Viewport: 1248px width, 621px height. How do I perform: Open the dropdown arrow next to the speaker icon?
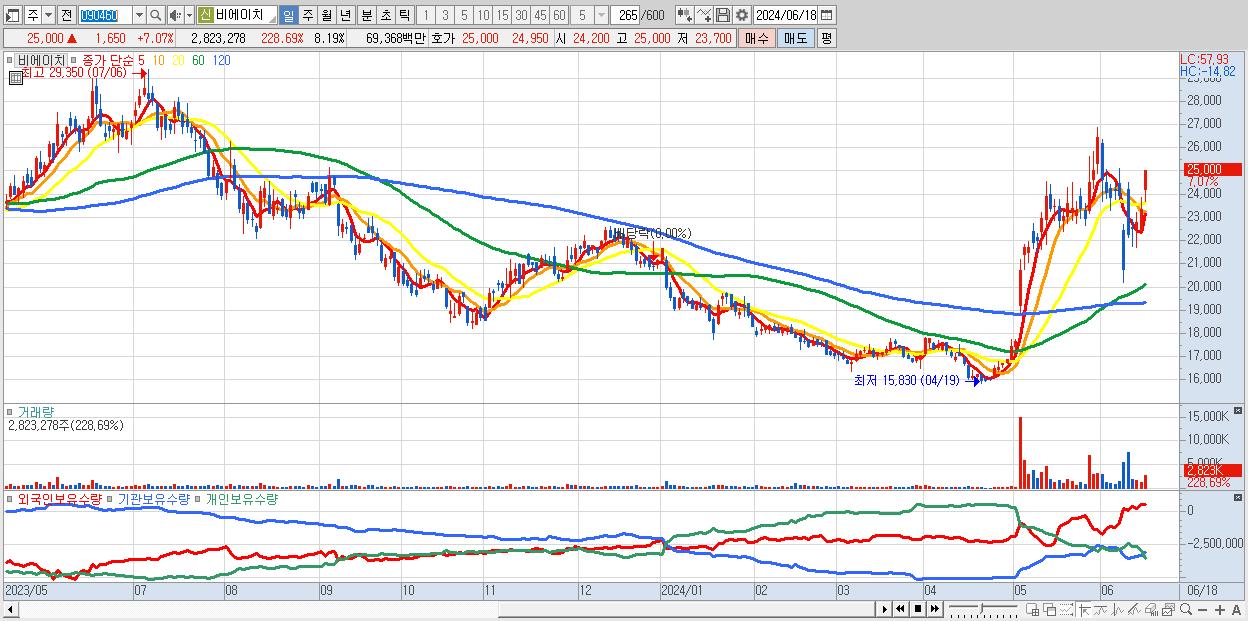[x=189, y=16]
